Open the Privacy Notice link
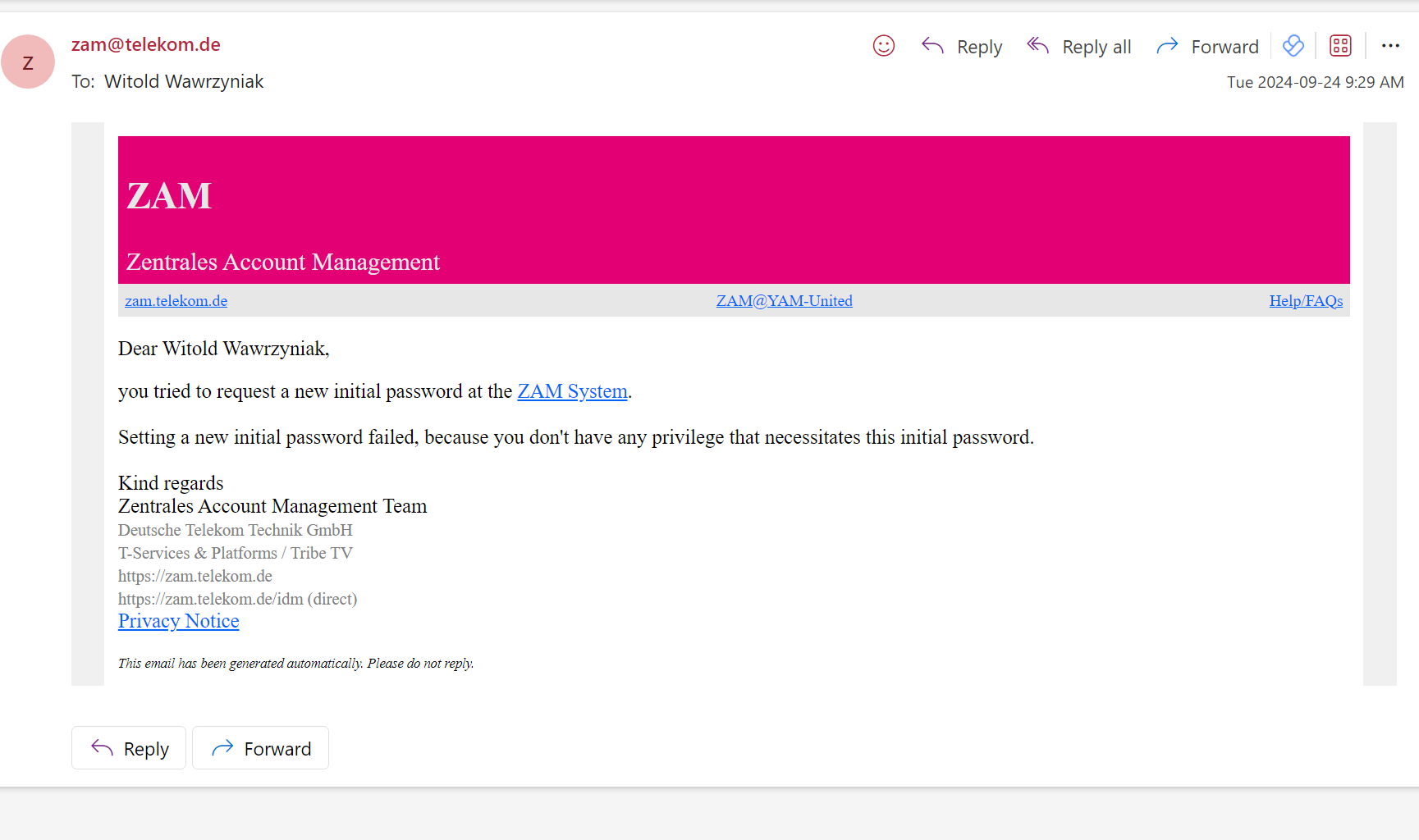 [x=178, y=621]
